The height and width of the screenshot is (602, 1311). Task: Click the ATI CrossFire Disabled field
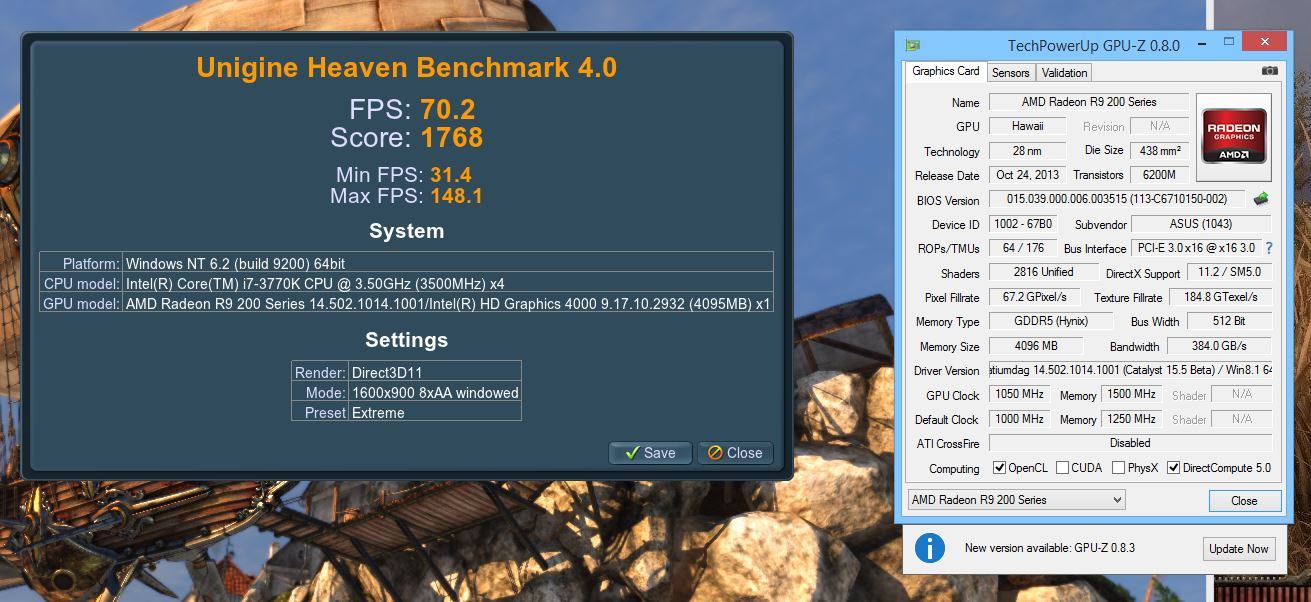pyautogui.click(x=1130, y=443)
